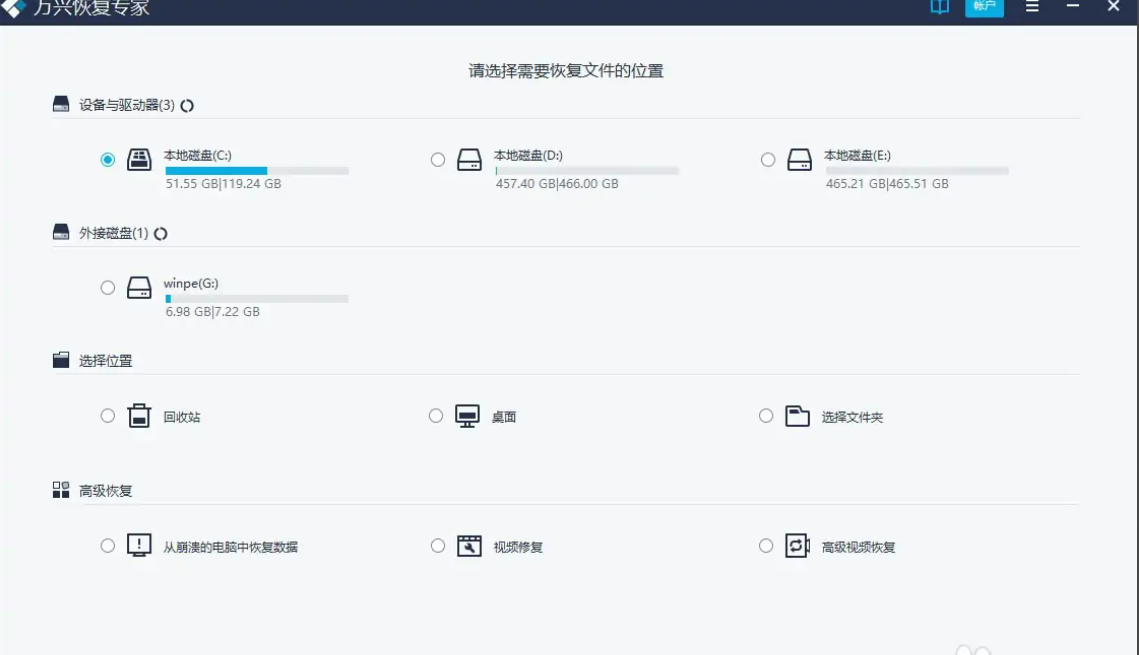Click the Advanced Video Recovery (高级视频恢复) icon
Image resolution: width=1139 pixels, height=655 pixels.
797,546
